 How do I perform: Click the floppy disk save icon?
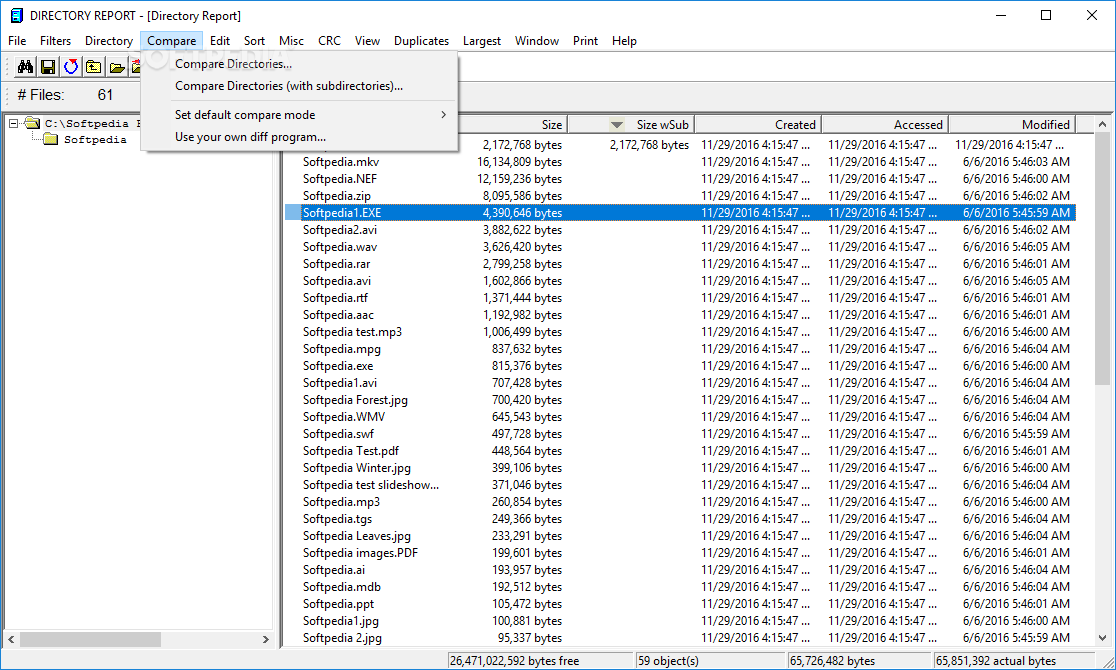point(48,67)
